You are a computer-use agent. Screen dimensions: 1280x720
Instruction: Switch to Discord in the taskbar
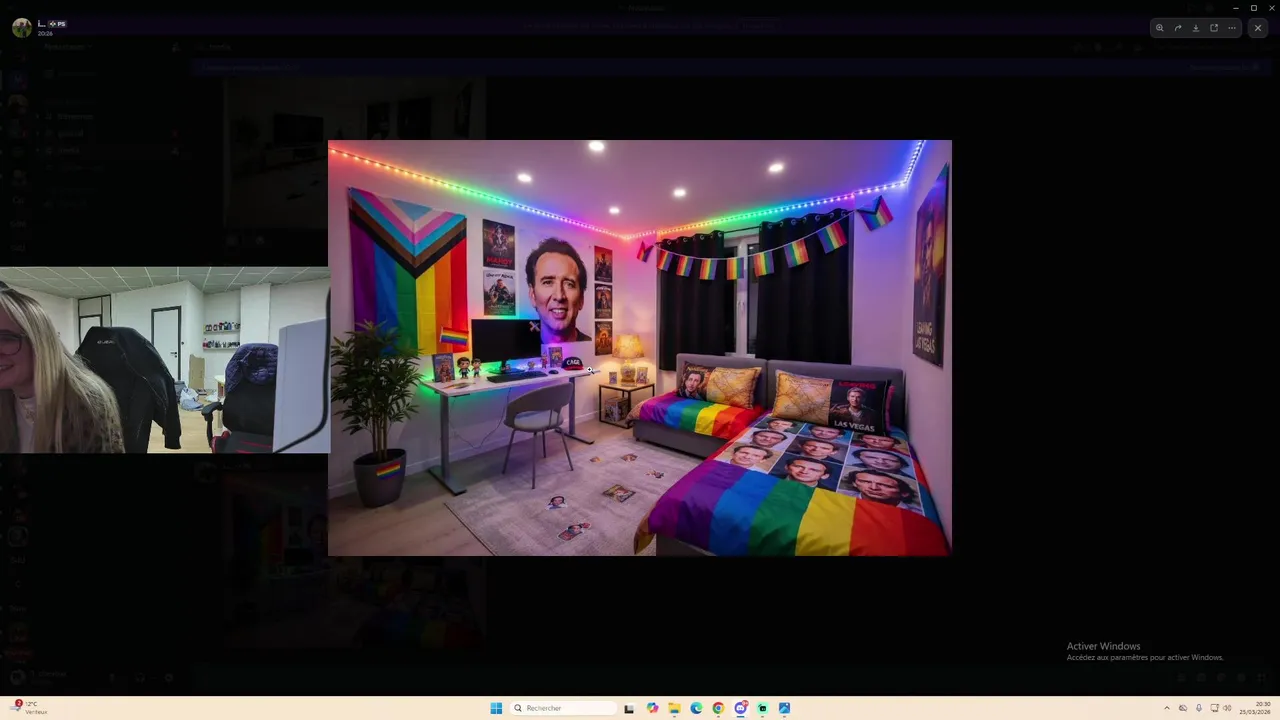(740, 708)
